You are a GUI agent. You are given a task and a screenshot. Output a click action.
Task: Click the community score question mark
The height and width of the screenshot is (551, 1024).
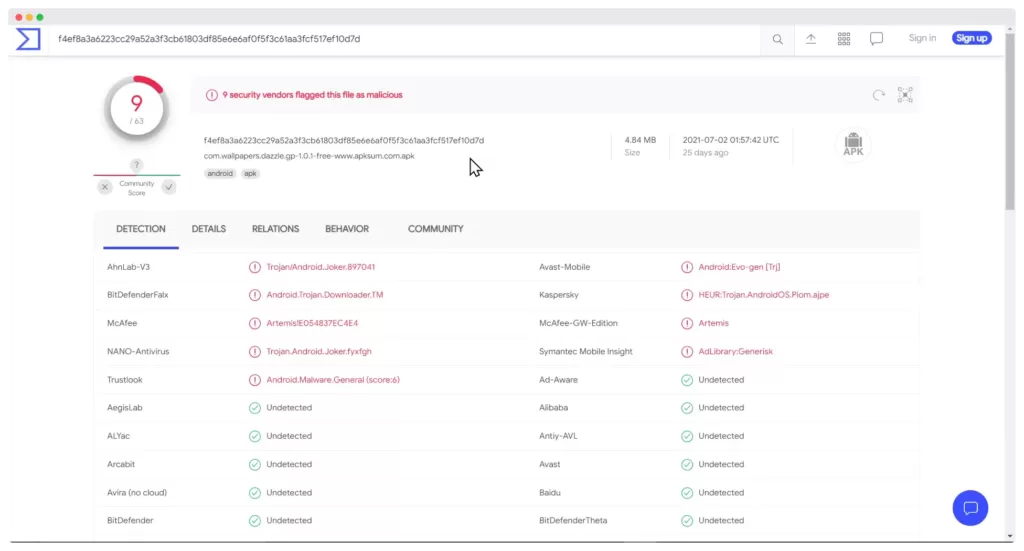[x=136, y=165]
